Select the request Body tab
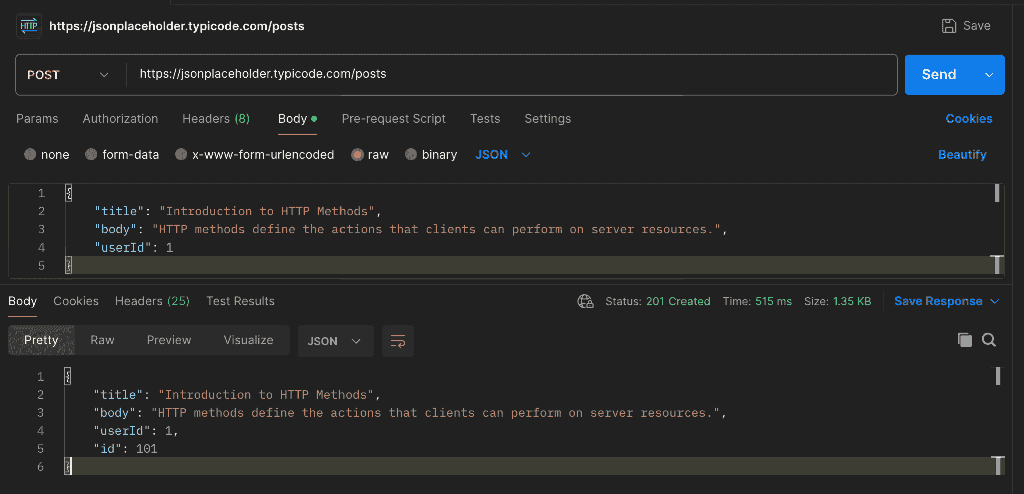The width and height of the screenshot is (1024, 494). (x=297, y=119)
